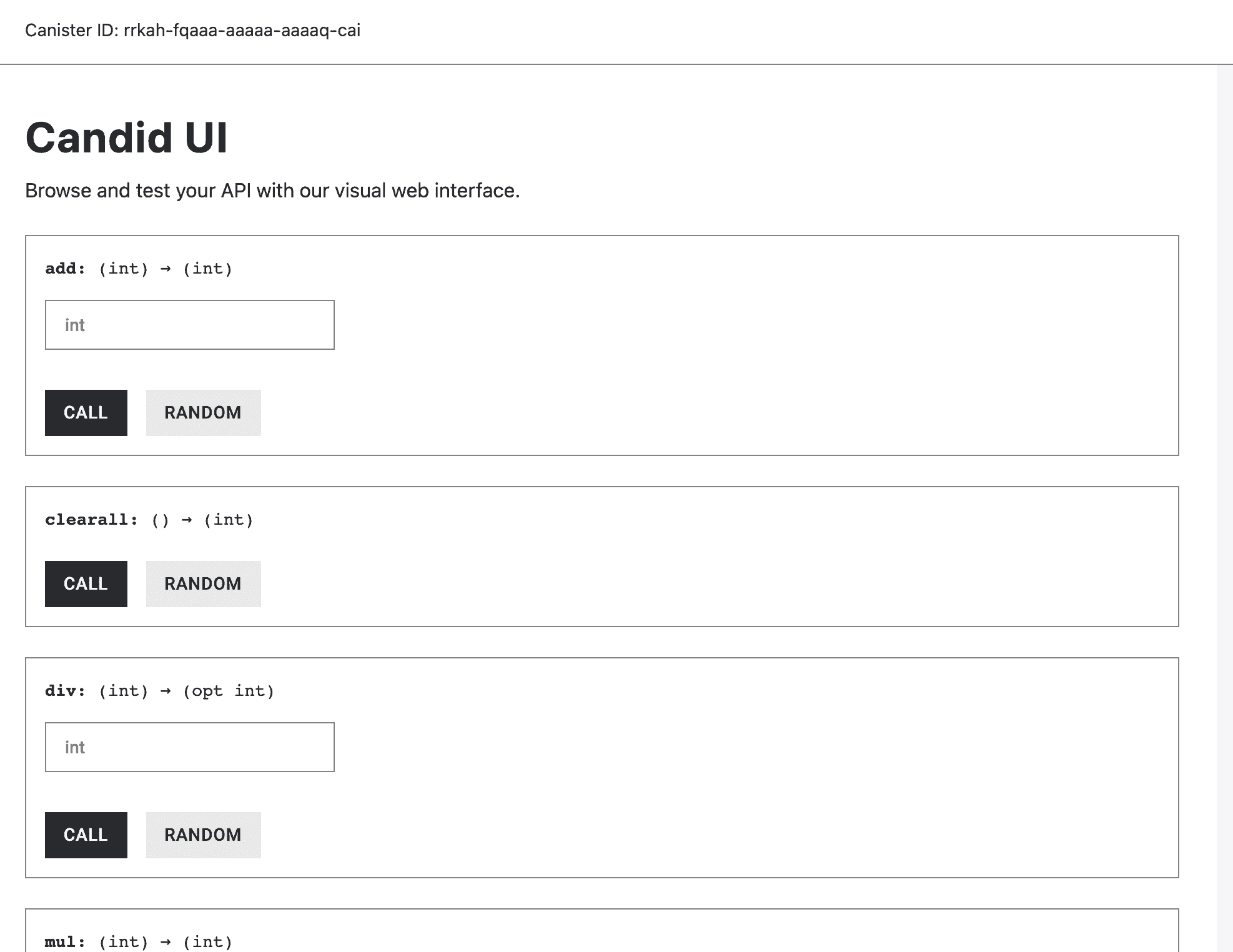
Task: Click the vertical scrollbar track on right edge
Action: [1224, 500]
